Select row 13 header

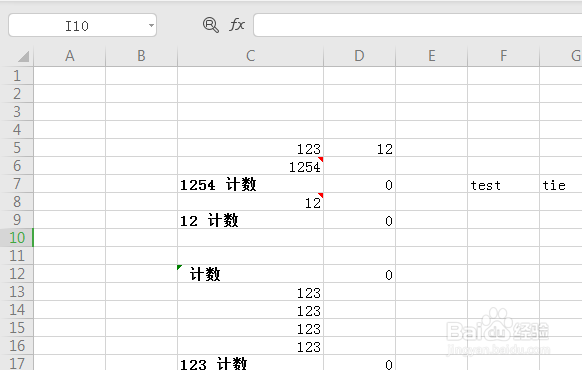pos(17,292)
